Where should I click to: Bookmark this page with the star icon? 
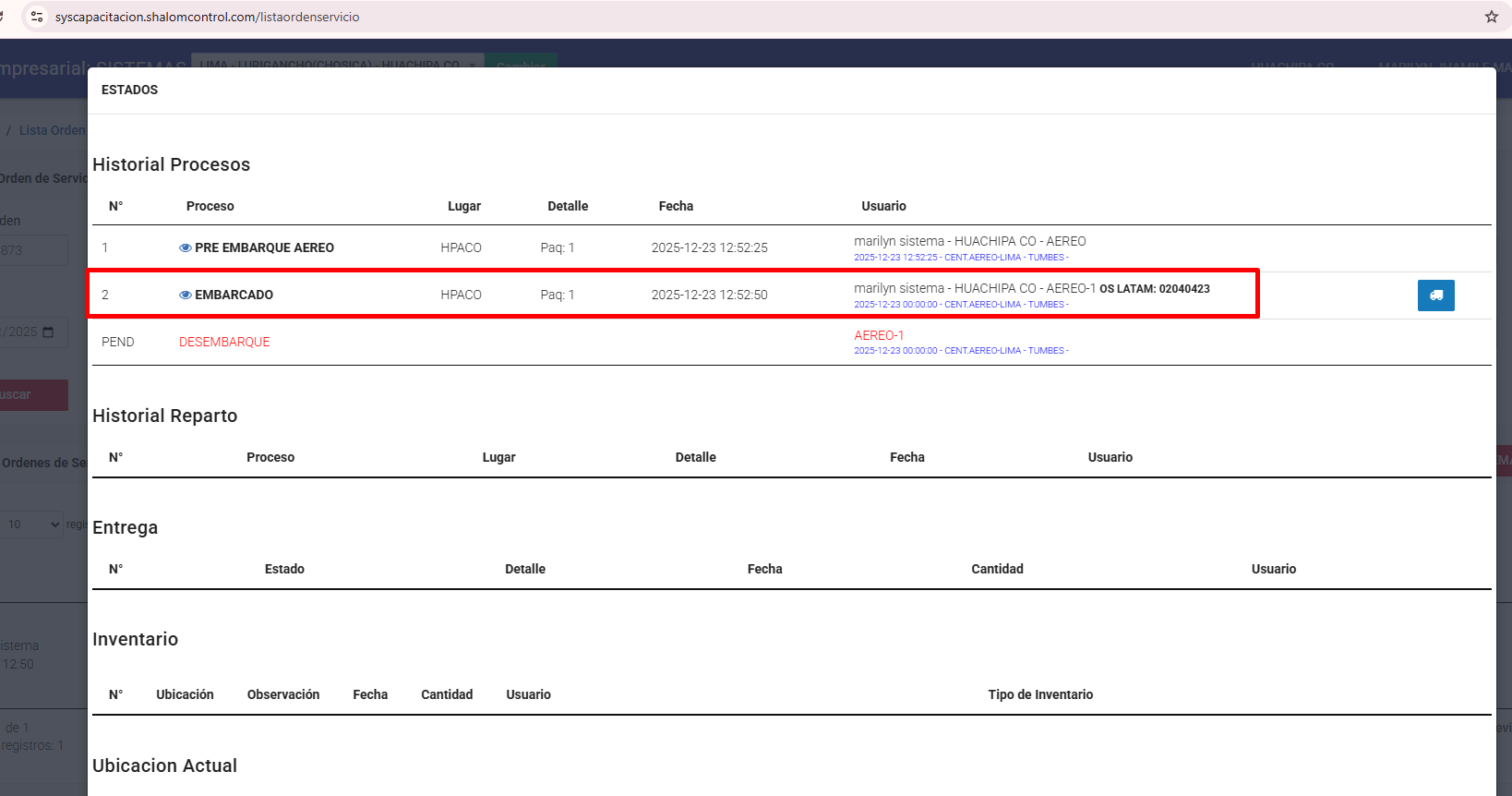(x=1491, y=17)
